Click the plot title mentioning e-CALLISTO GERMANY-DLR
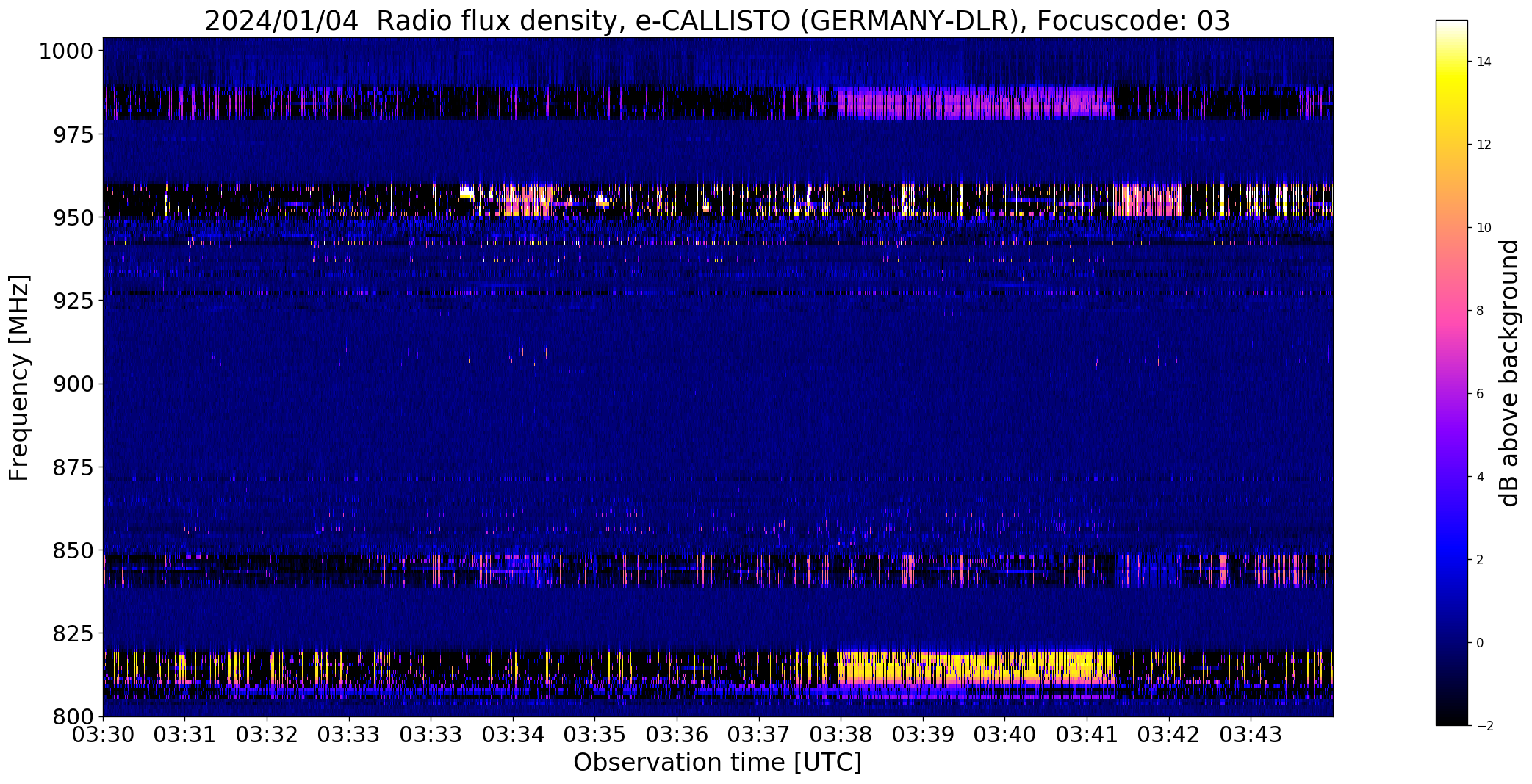1532x784 pixels. pyautogui.click(x=716, y=21)
